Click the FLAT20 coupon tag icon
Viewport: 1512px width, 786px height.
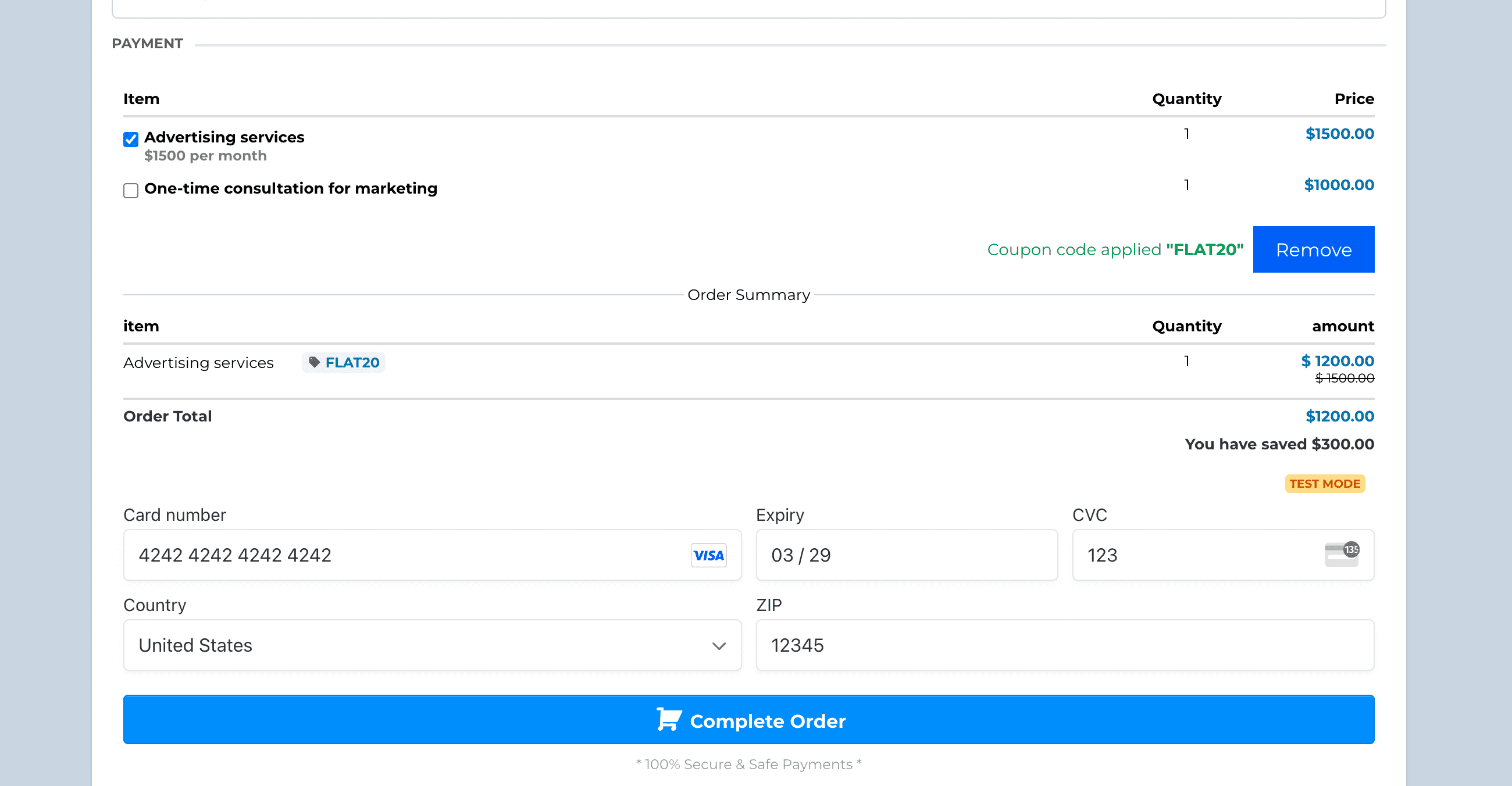click(315, 362)
